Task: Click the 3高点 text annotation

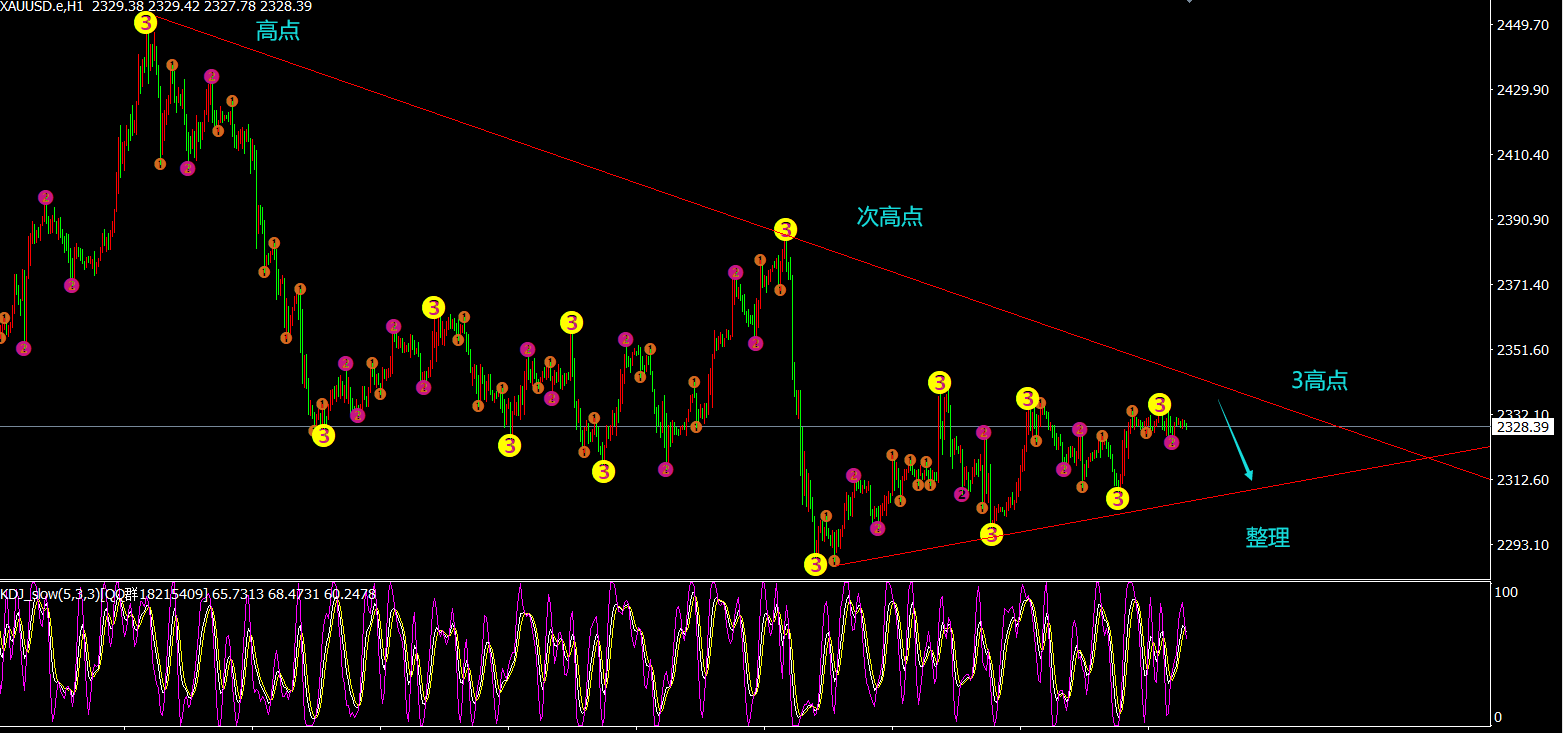Action: [1319, 380]
